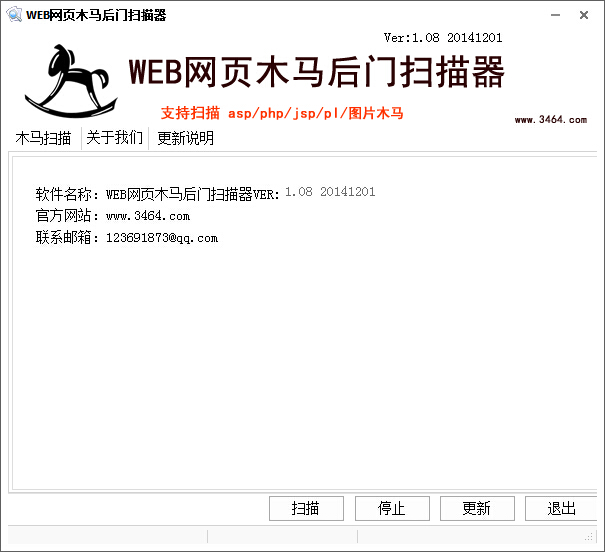
Task: Open the 关于我们 tab
Action: coord(114,138)
